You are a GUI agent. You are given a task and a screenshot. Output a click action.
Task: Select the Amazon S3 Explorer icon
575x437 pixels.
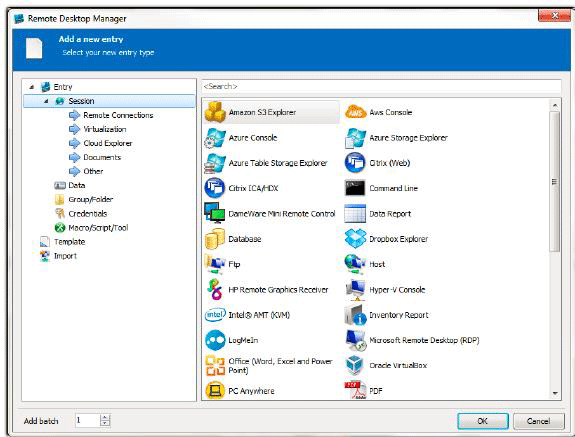coord(215,112)
